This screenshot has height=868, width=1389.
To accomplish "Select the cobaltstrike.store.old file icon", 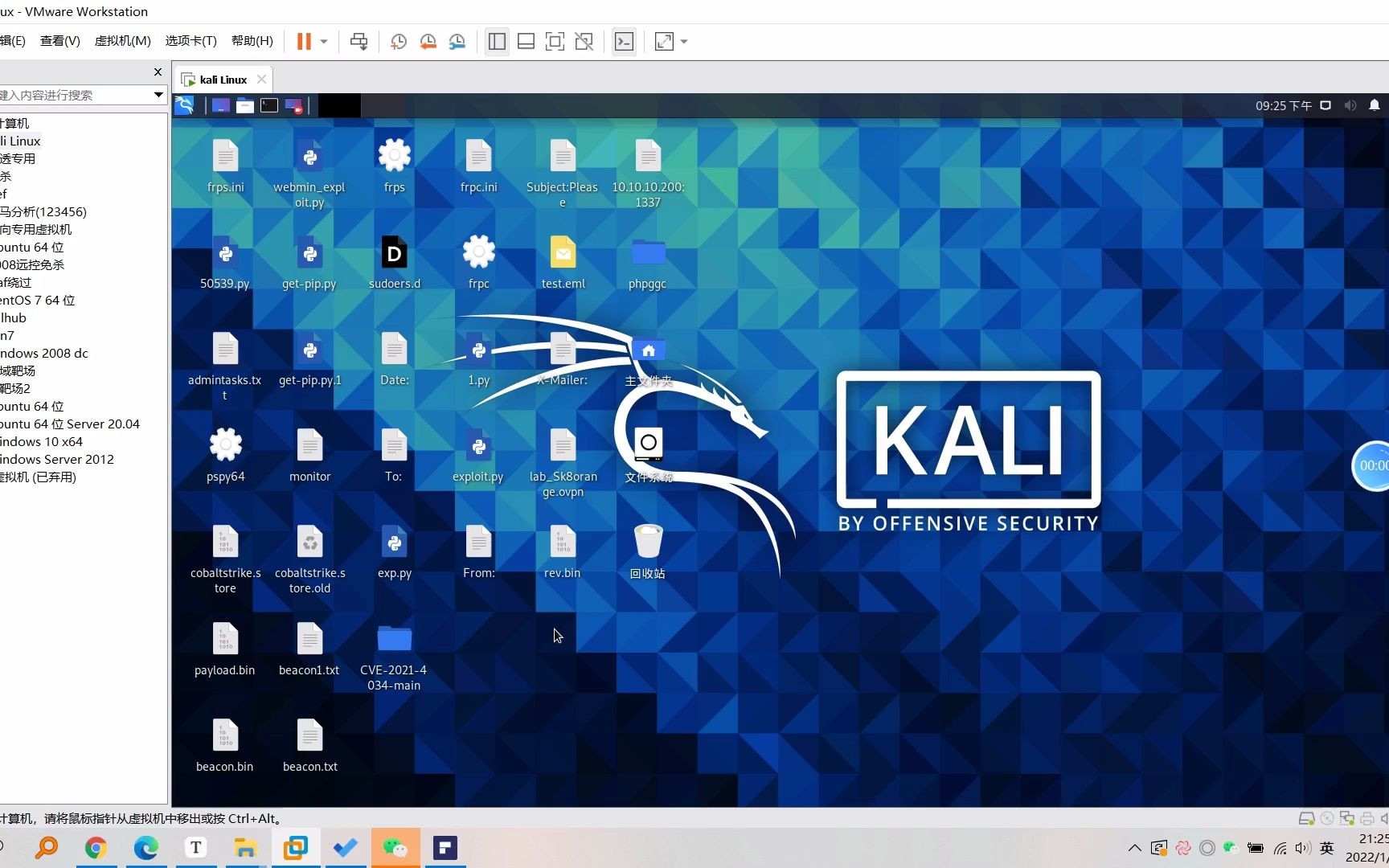I will coord(310,559).
